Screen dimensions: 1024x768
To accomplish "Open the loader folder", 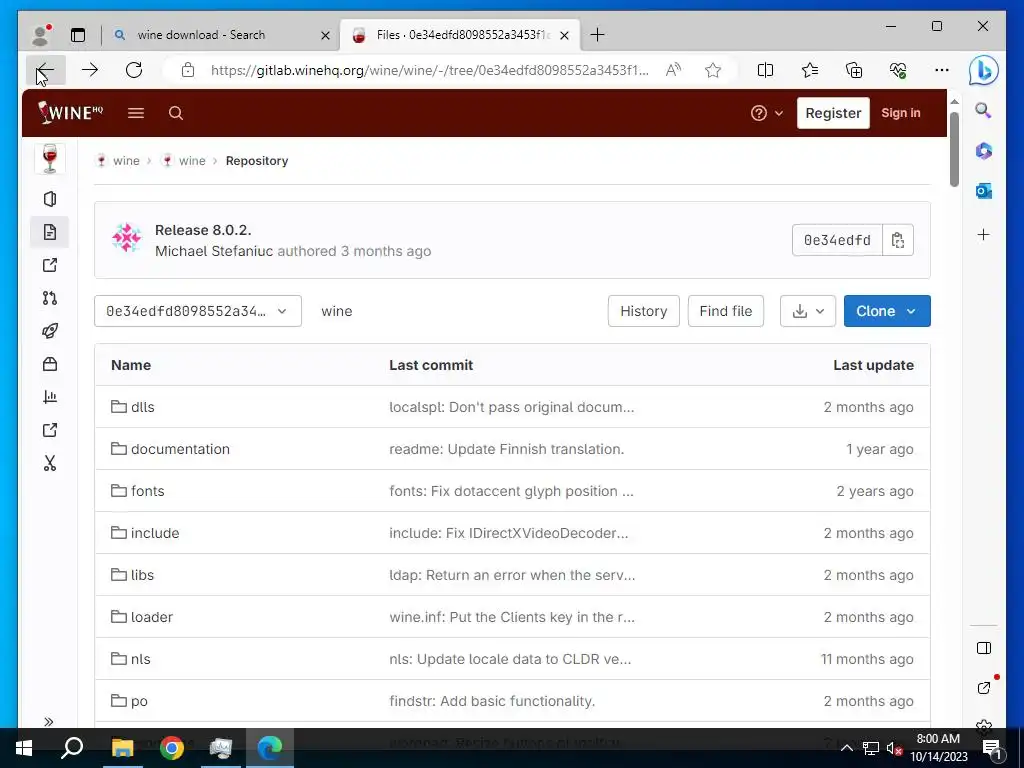I will point(142,617).
